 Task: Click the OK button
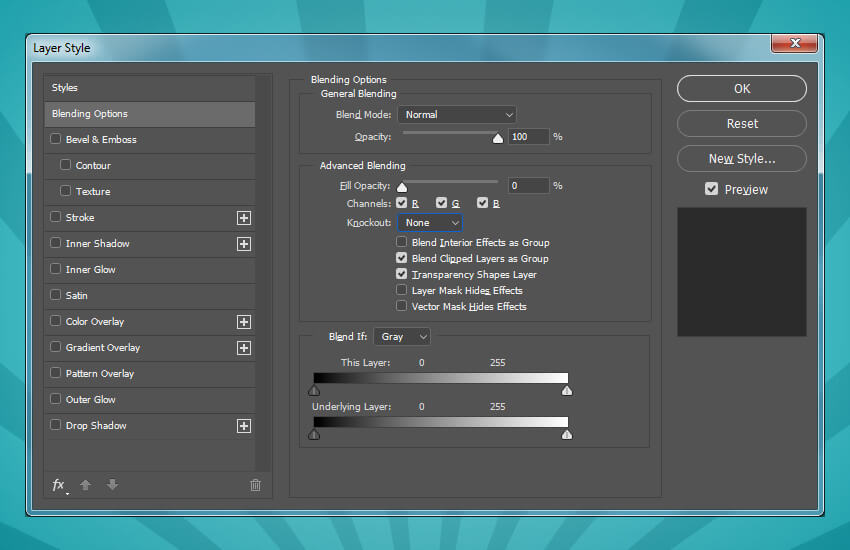[741, 89]
